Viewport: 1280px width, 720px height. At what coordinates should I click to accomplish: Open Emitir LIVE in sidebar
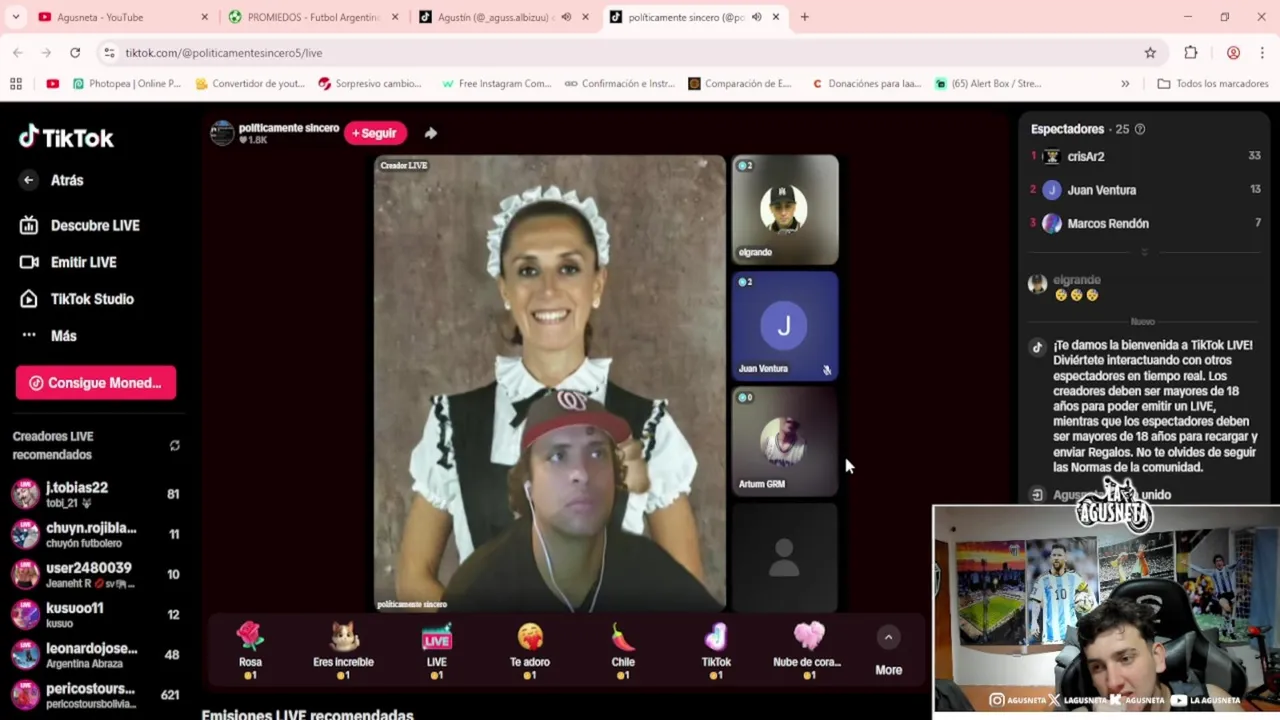tap(68, 262)
